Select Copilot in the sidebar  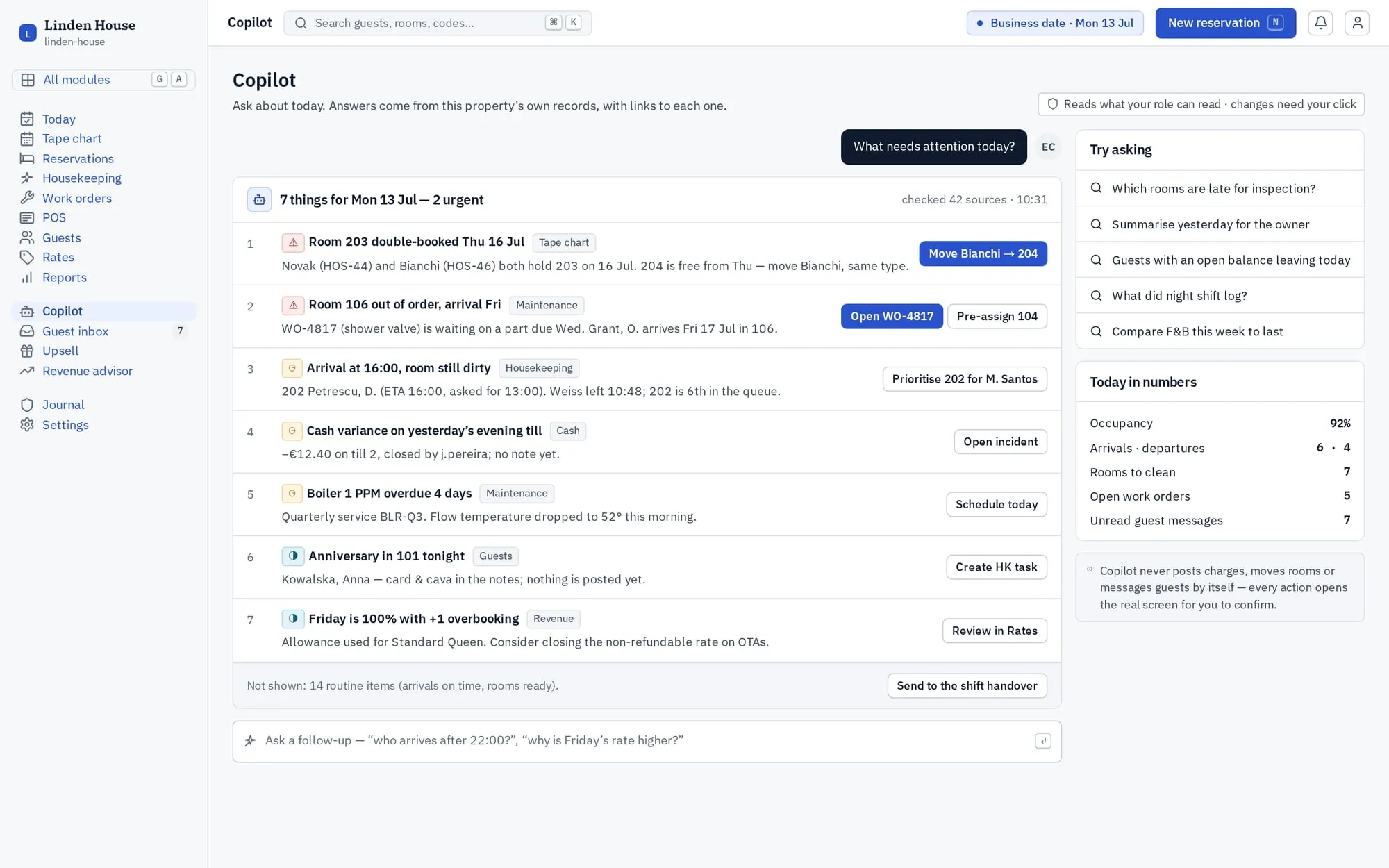[103, 311]
